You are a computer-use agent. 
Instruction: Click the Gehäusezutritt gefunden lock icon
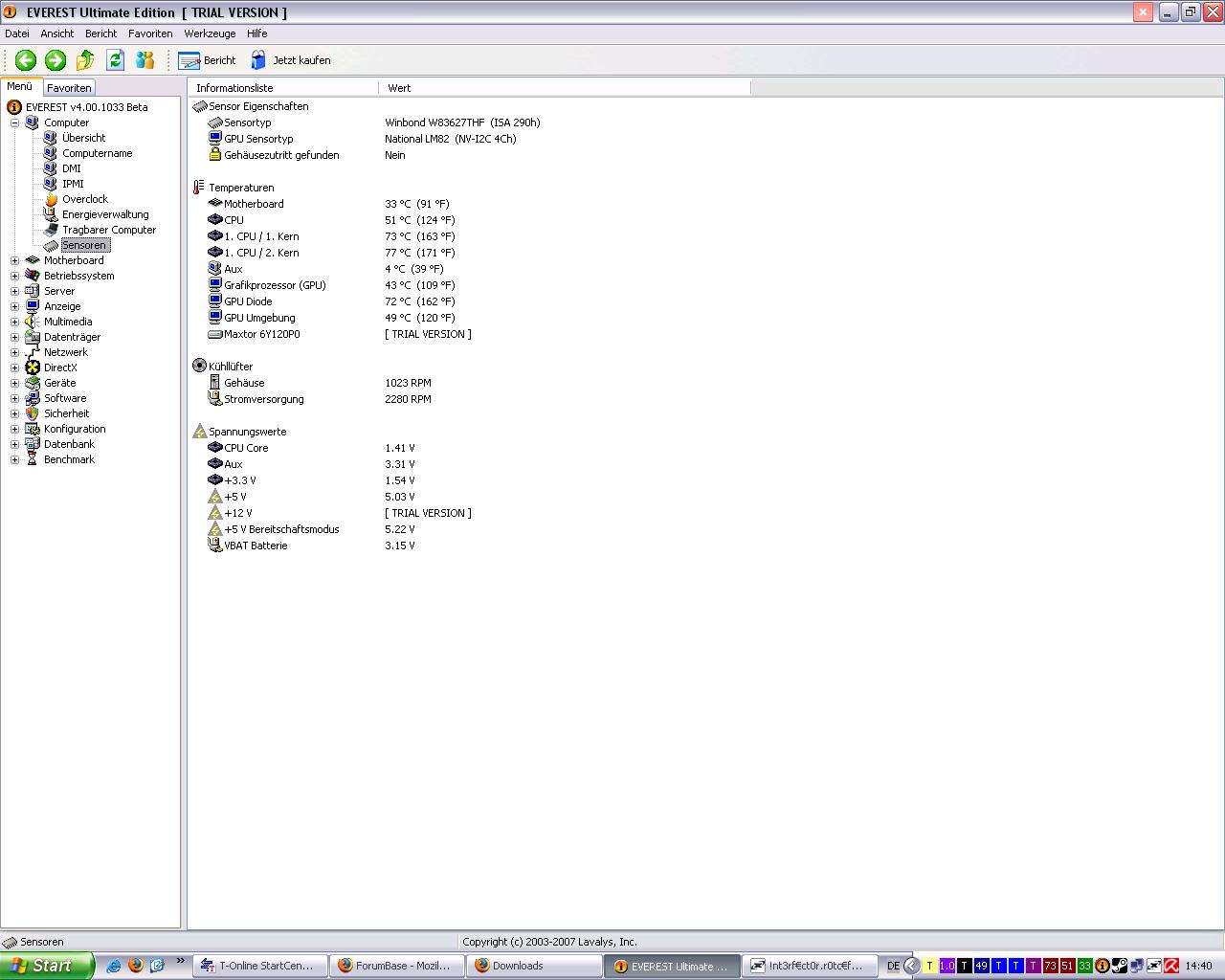[x=215, y=155]
